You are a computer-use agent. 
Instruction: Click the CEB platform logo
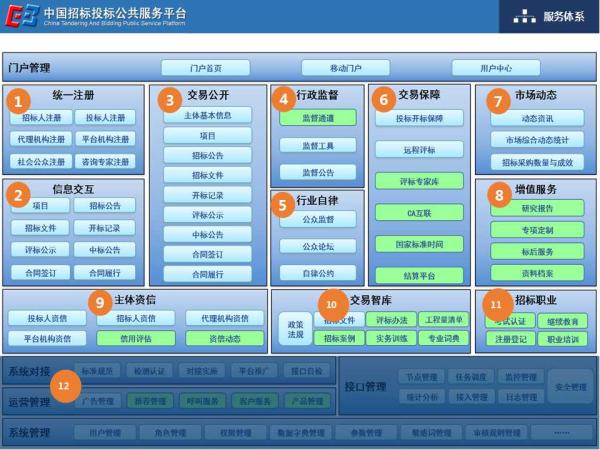tap(22, 17)
